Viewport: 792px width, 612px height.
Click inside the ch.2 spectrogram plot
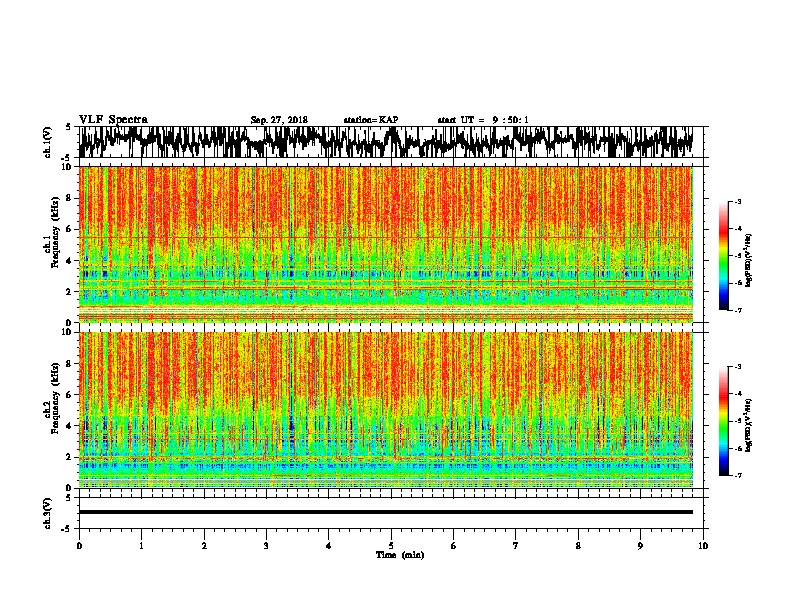385,410
